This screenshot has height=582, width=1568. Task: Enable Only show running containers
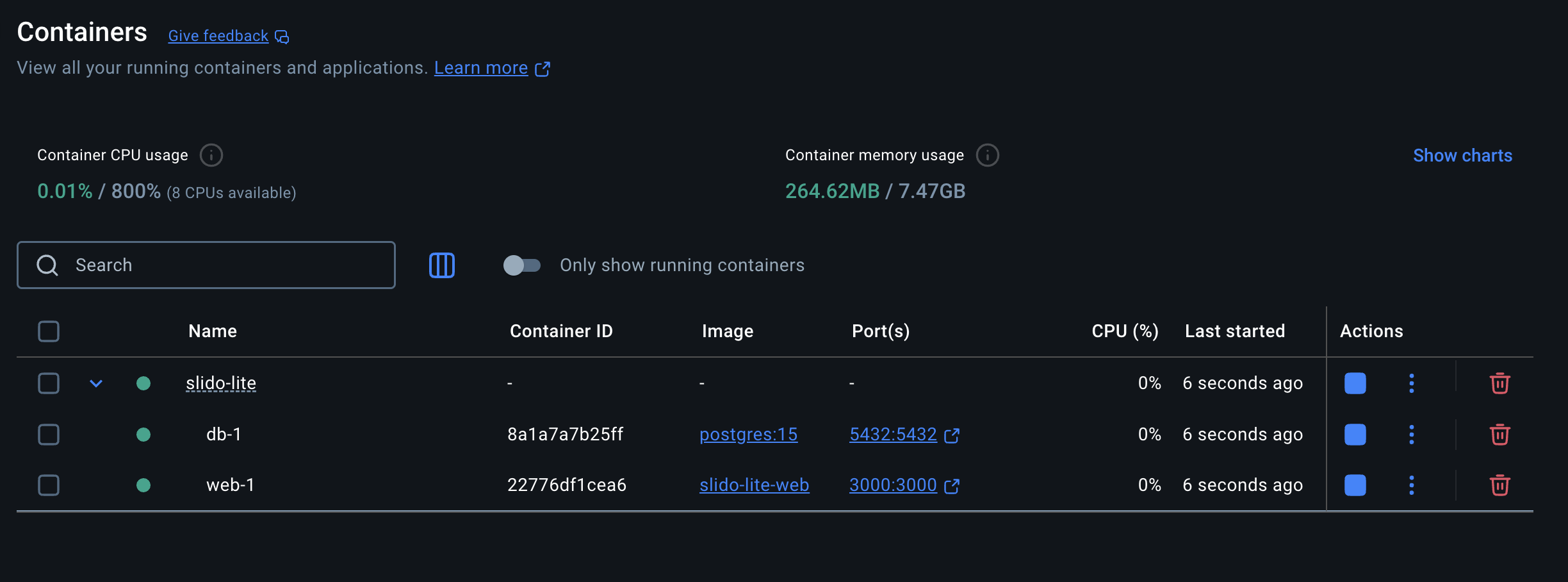pyautogui.click(x=522, y=265)
